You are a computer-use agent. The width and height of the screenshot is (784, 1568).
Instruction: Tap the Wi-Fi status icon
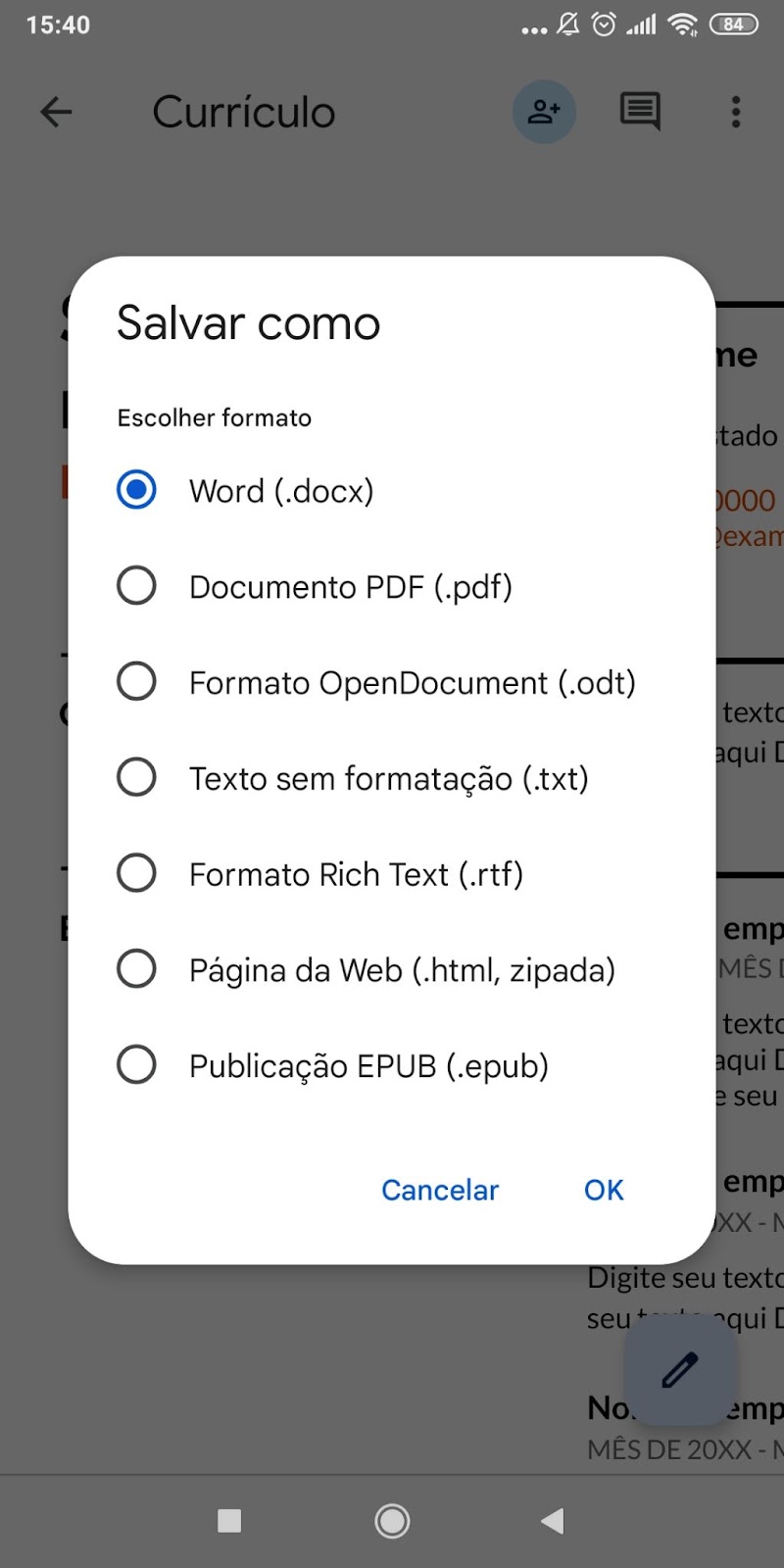click(682, 24)
